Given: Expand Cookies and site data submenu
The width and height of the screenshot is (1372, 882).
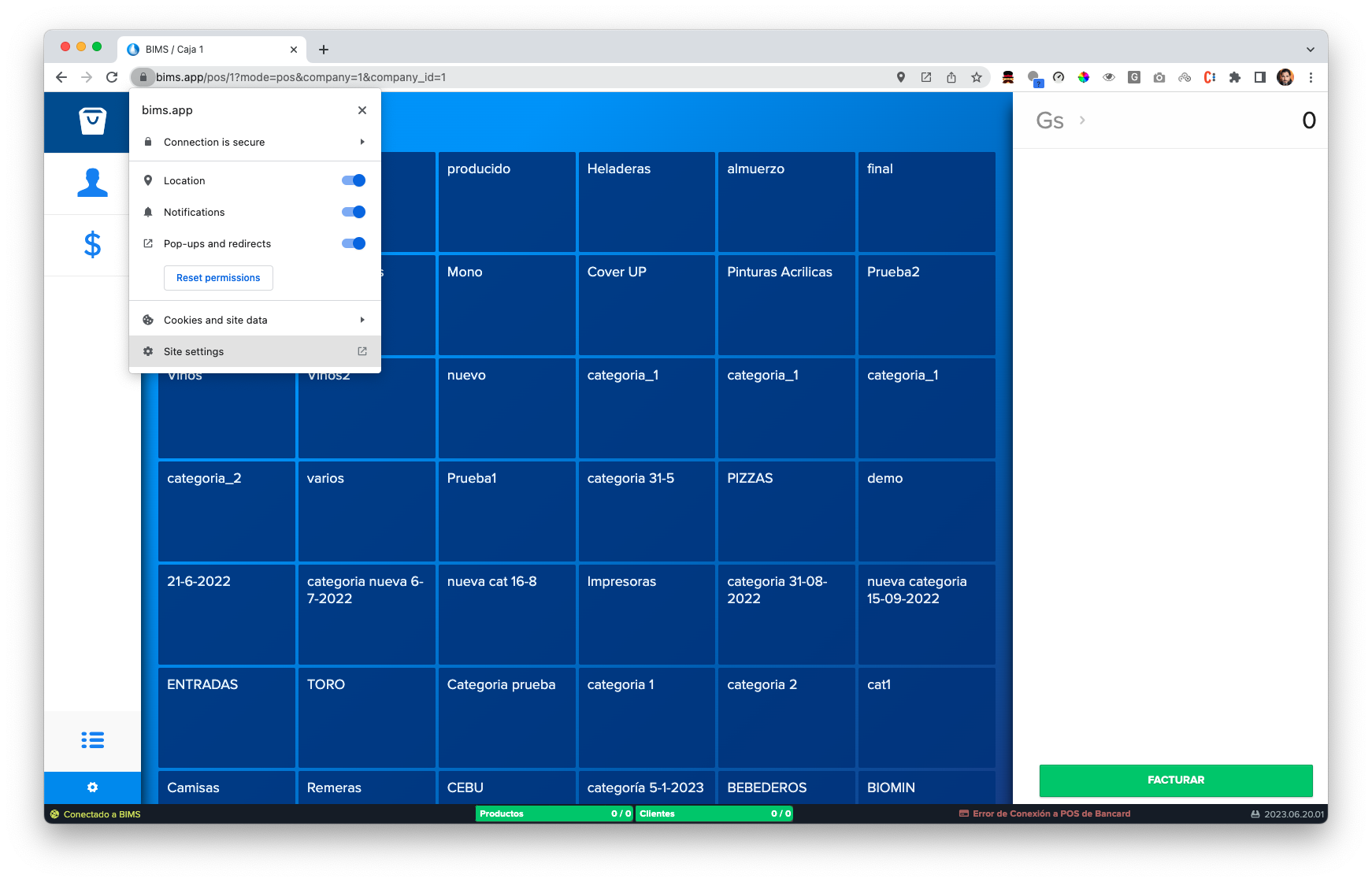Looking at the screenshot, I should point(254,320).
